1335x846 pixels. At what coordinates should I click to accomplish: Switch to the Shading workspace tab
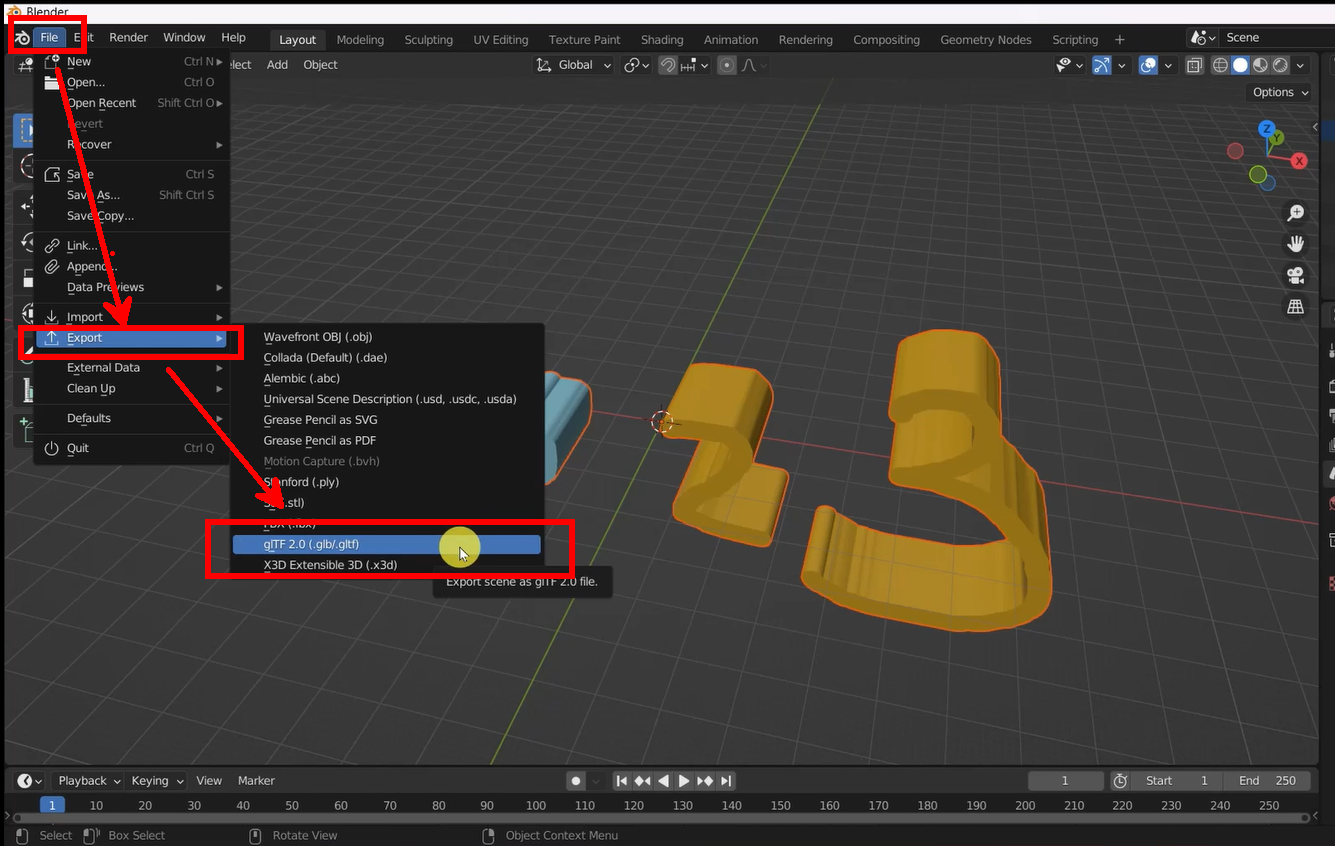point(662,40)
